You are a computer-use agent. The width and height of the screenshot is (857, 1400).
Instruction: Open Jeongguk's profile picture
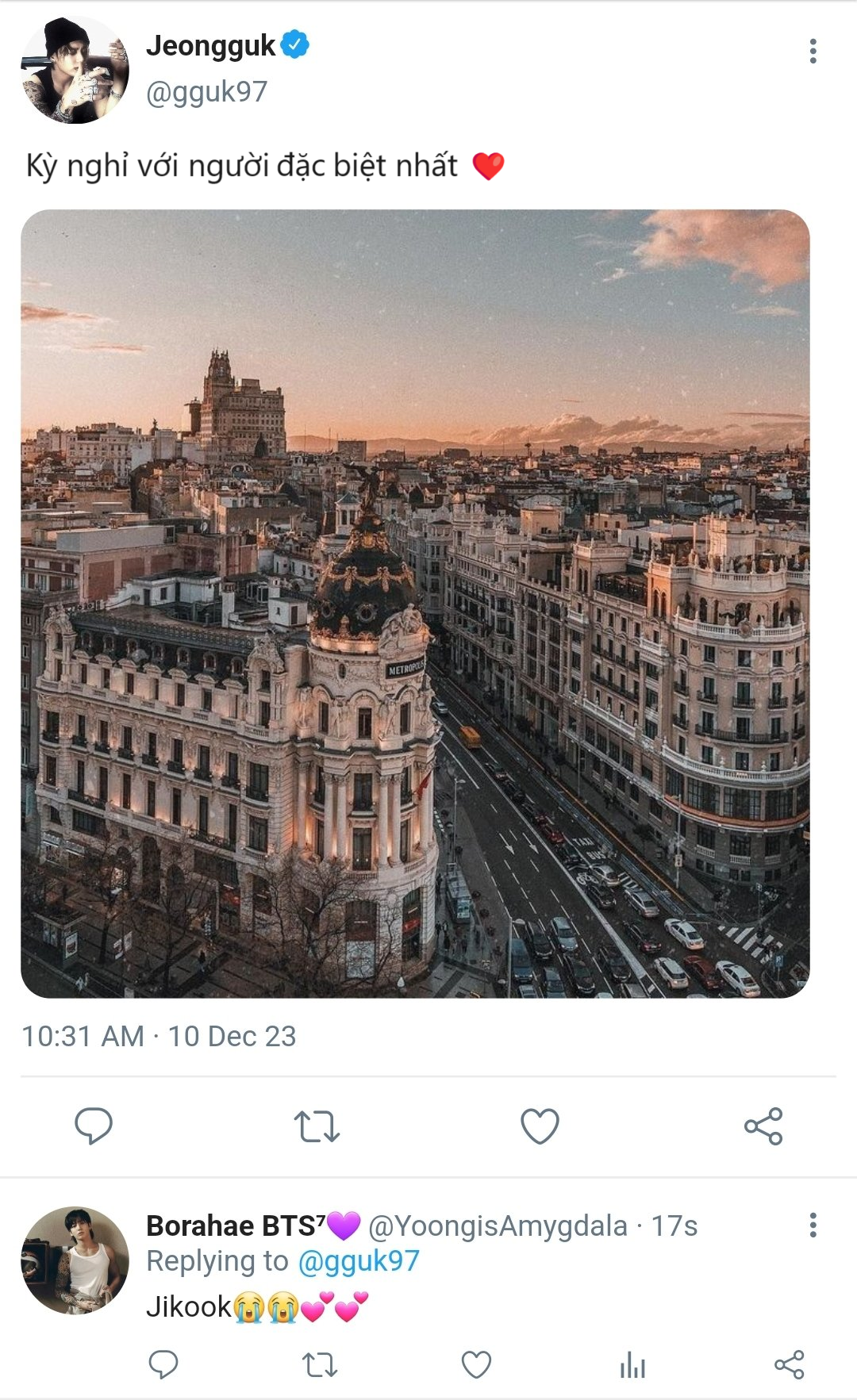[x=75, y=70]
